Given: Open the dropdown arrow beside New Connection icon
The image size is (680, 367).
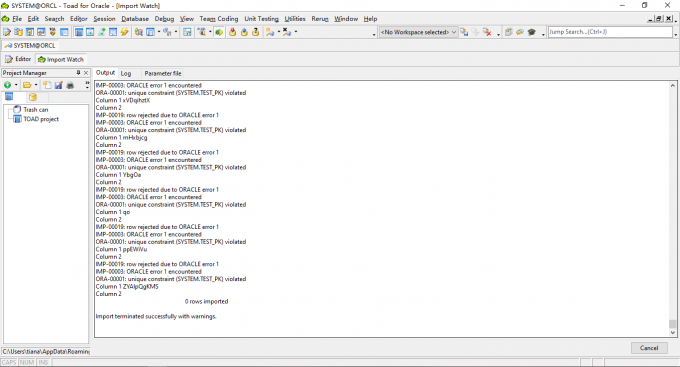Looking at the screenshot, I should (278, 32).
